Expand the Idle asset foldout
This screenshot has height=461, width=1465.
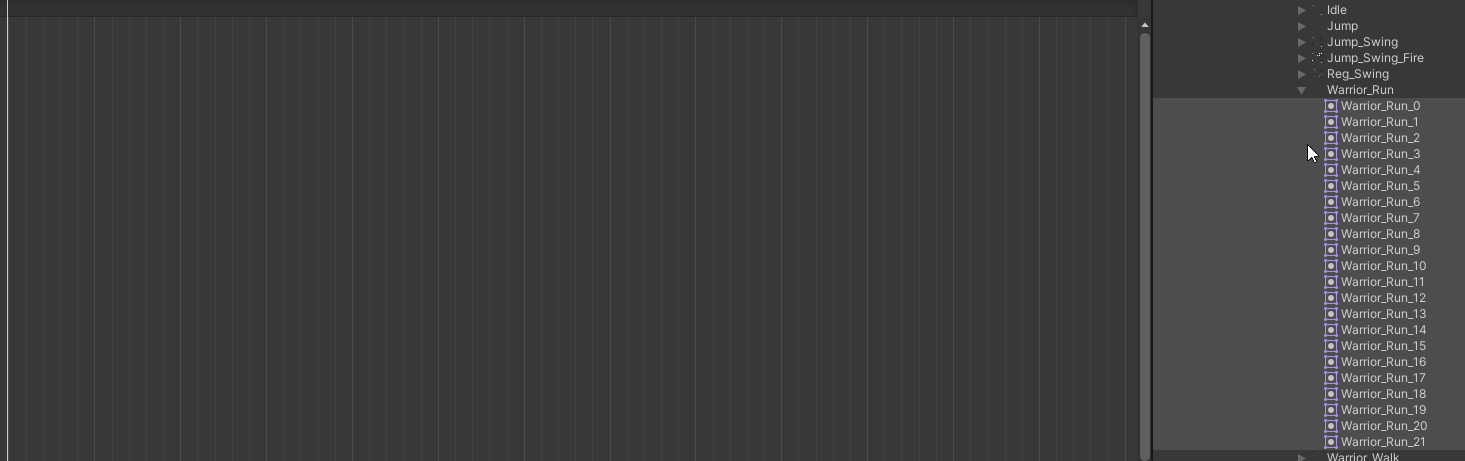(x=1302, y=10)
